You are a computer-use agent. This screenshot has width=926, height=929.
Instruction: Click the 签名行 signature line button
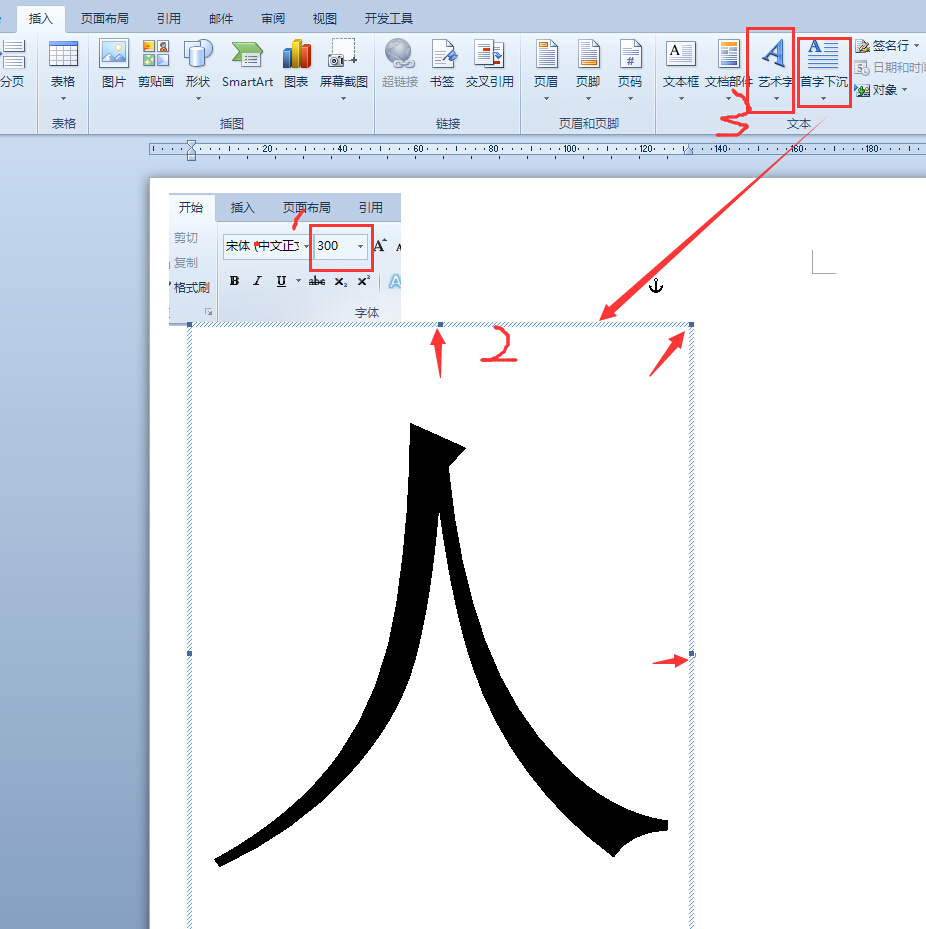(887, 46)
